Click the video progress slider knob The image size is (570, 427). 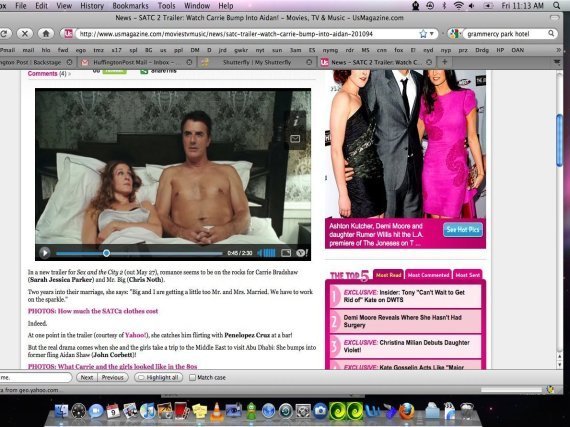(106, 253)
